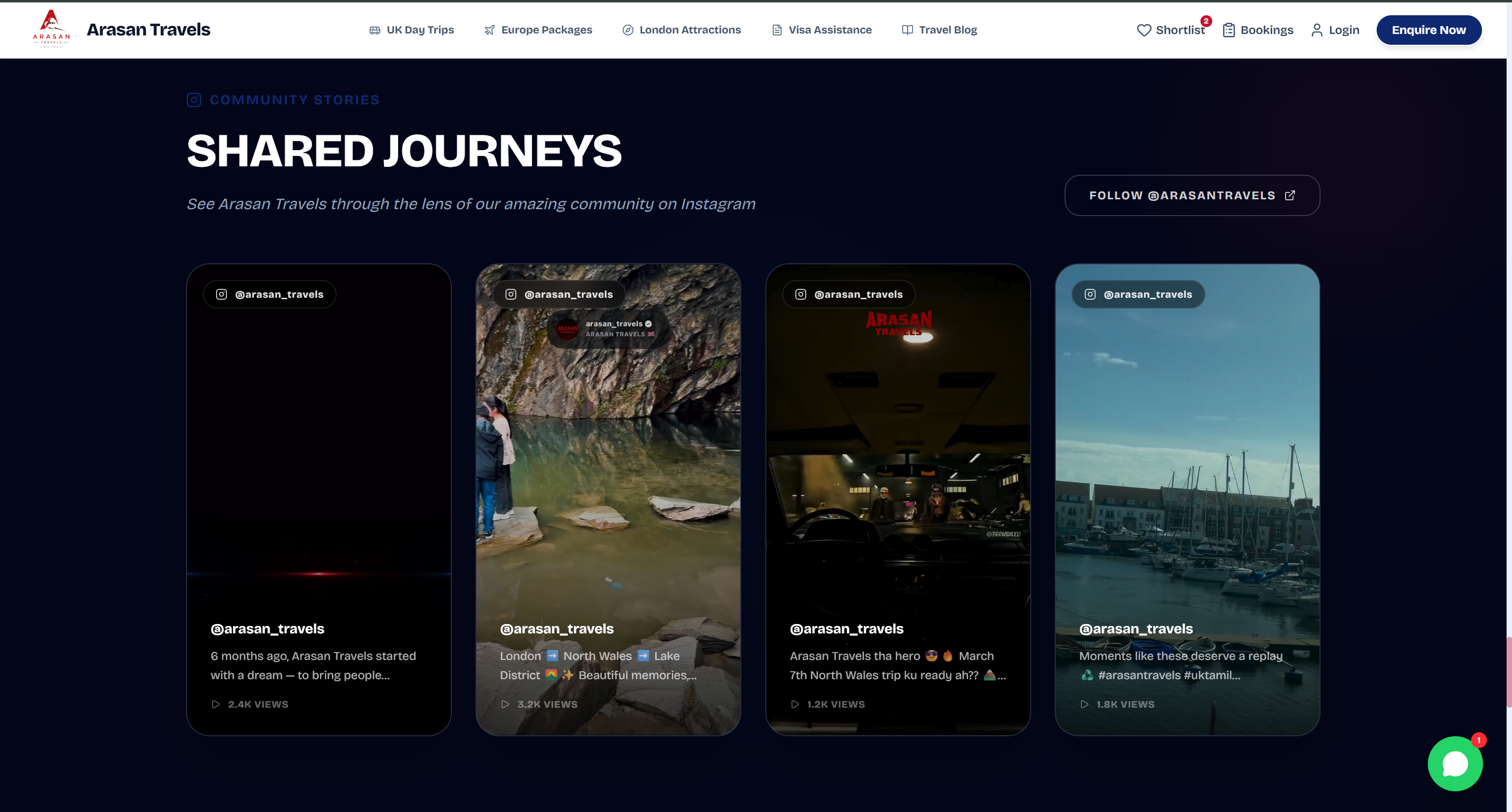Click Instagram icon in lake card badge
Viewport: 1512px width, 812px height.
coord(511,294)
